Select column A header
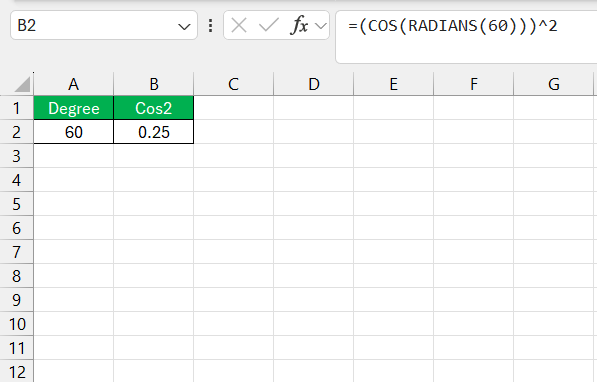This screenshot has height=382, width=597. point(73,84)
